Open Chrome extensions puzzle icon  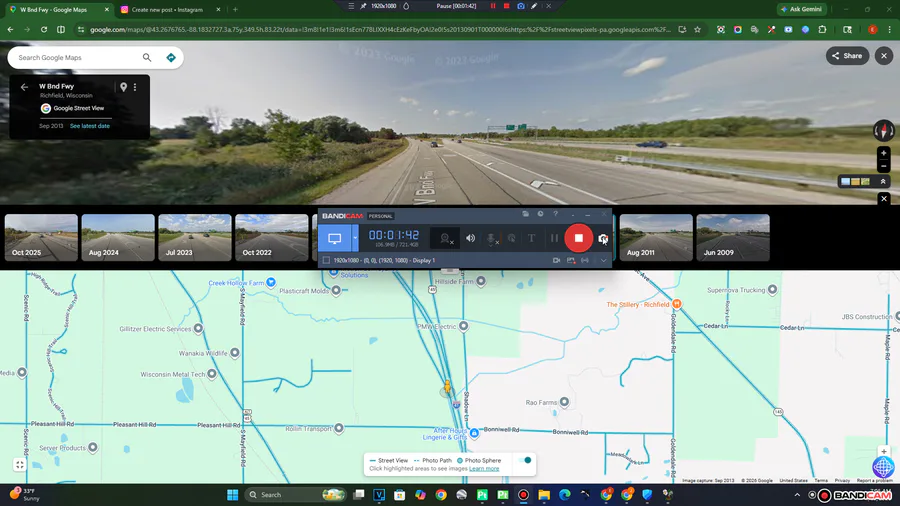click(822, 29)
